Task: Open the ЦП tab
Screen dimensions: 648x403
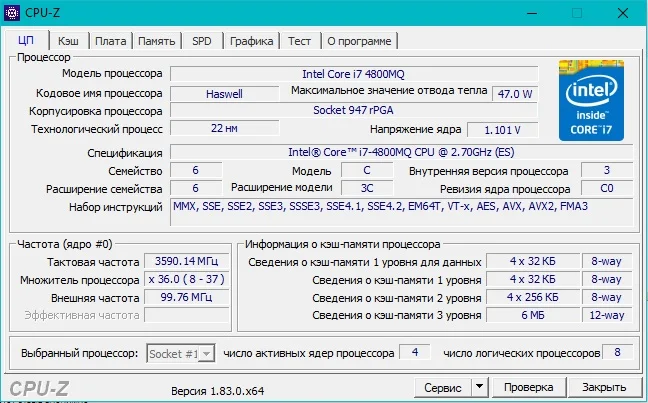Action: (26, 41)
